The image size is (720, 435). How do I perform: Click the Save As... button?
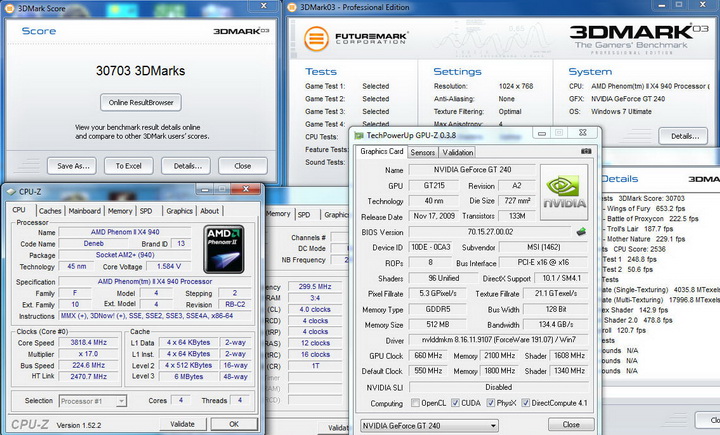pos(72,166)
